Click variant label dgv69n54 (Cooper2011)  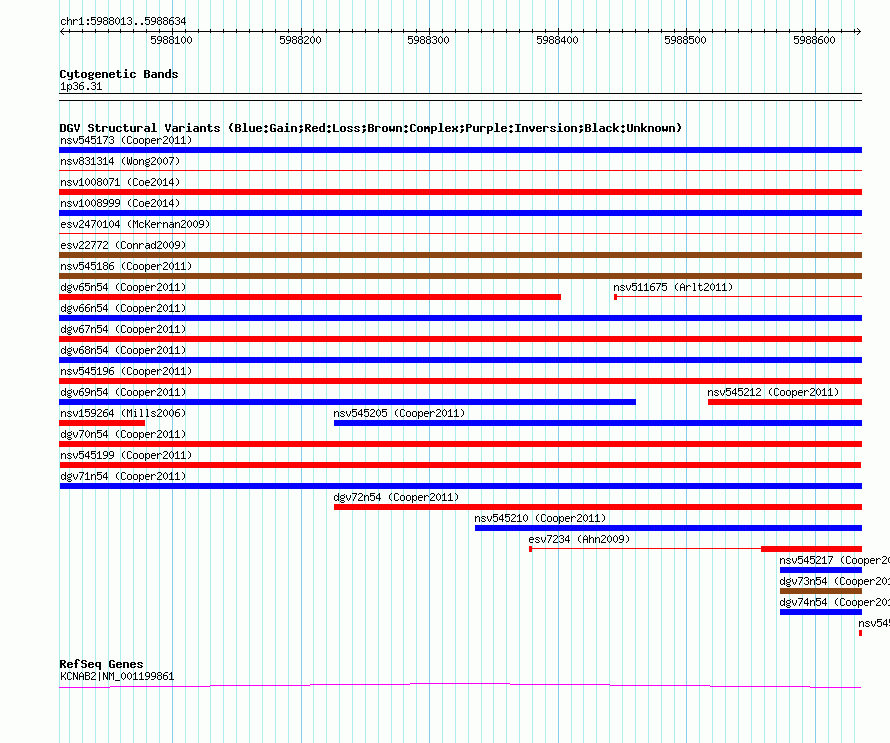[x=123, y=392]
